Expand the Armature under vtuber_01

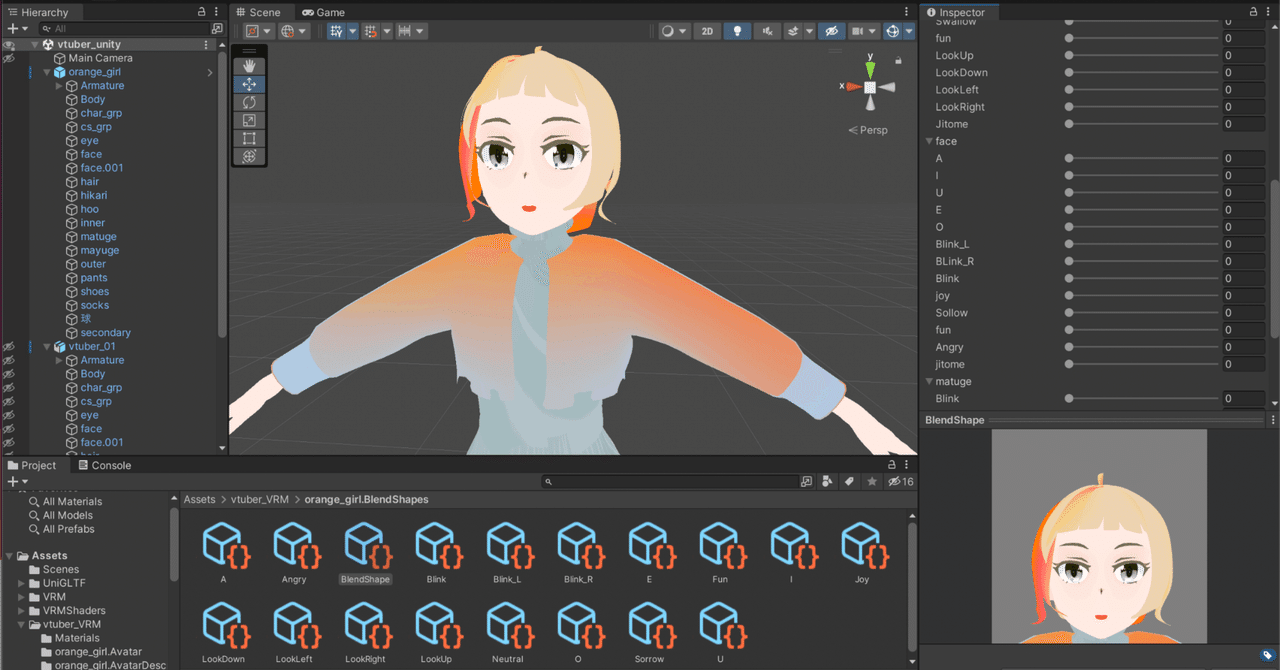tap(58, 359)
